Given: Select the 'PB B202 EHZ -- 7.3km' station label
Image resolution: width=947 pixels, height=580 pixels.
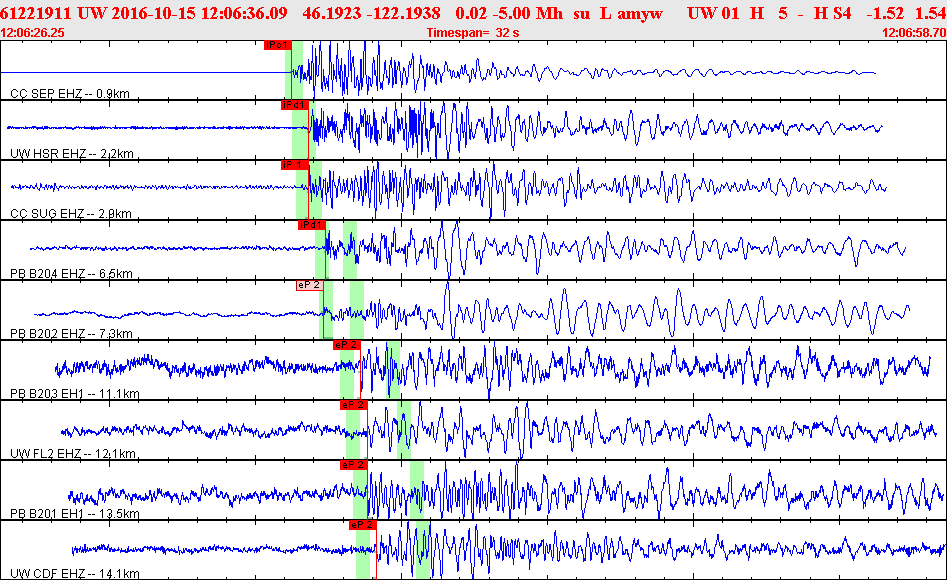Looking at the screenshot, I should tap(71, 334).
